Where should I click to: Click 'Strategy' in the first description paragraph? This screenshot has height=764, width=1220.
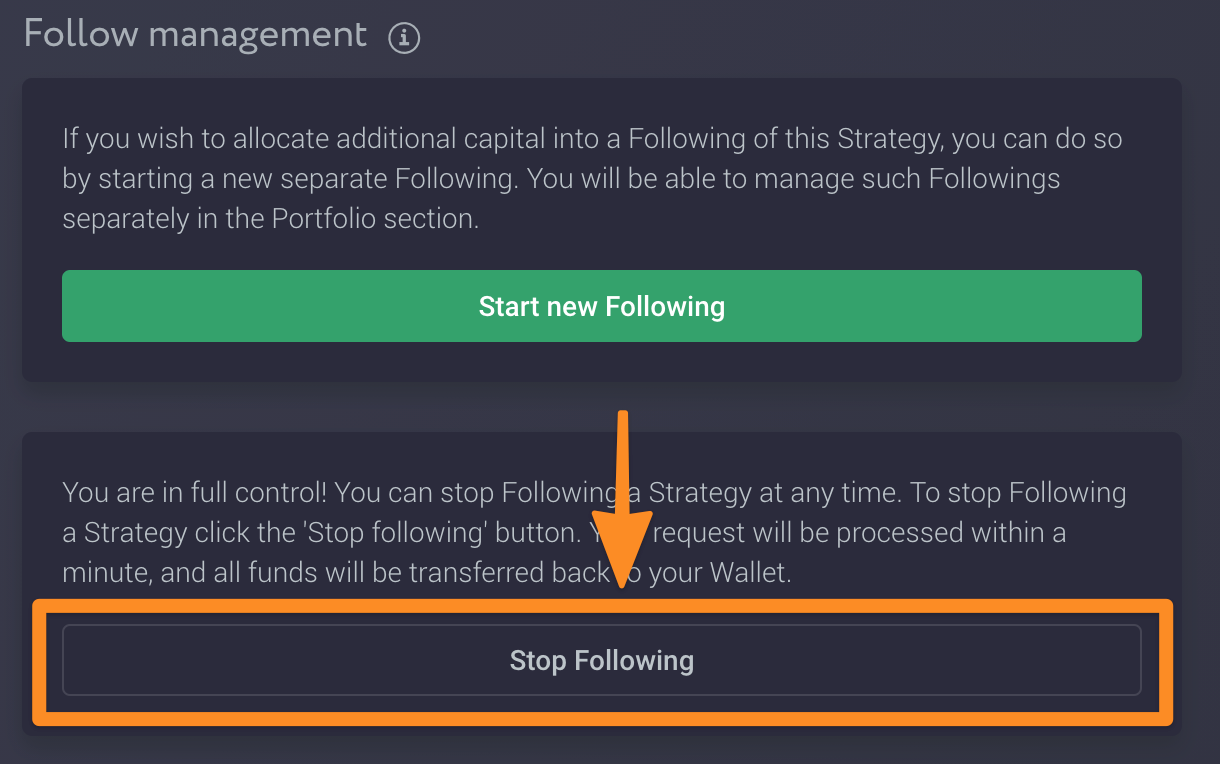[878, 139]
